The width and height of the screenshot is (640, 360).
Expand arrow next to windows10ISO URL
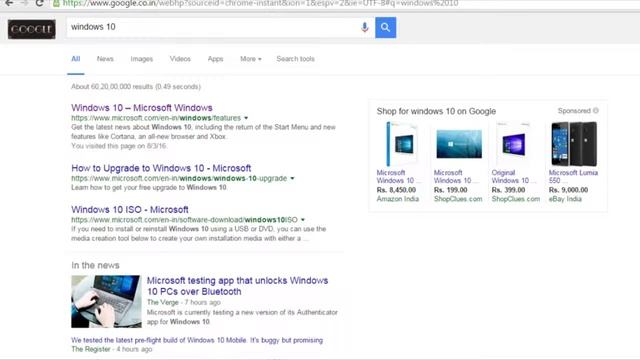pos(303,220)
